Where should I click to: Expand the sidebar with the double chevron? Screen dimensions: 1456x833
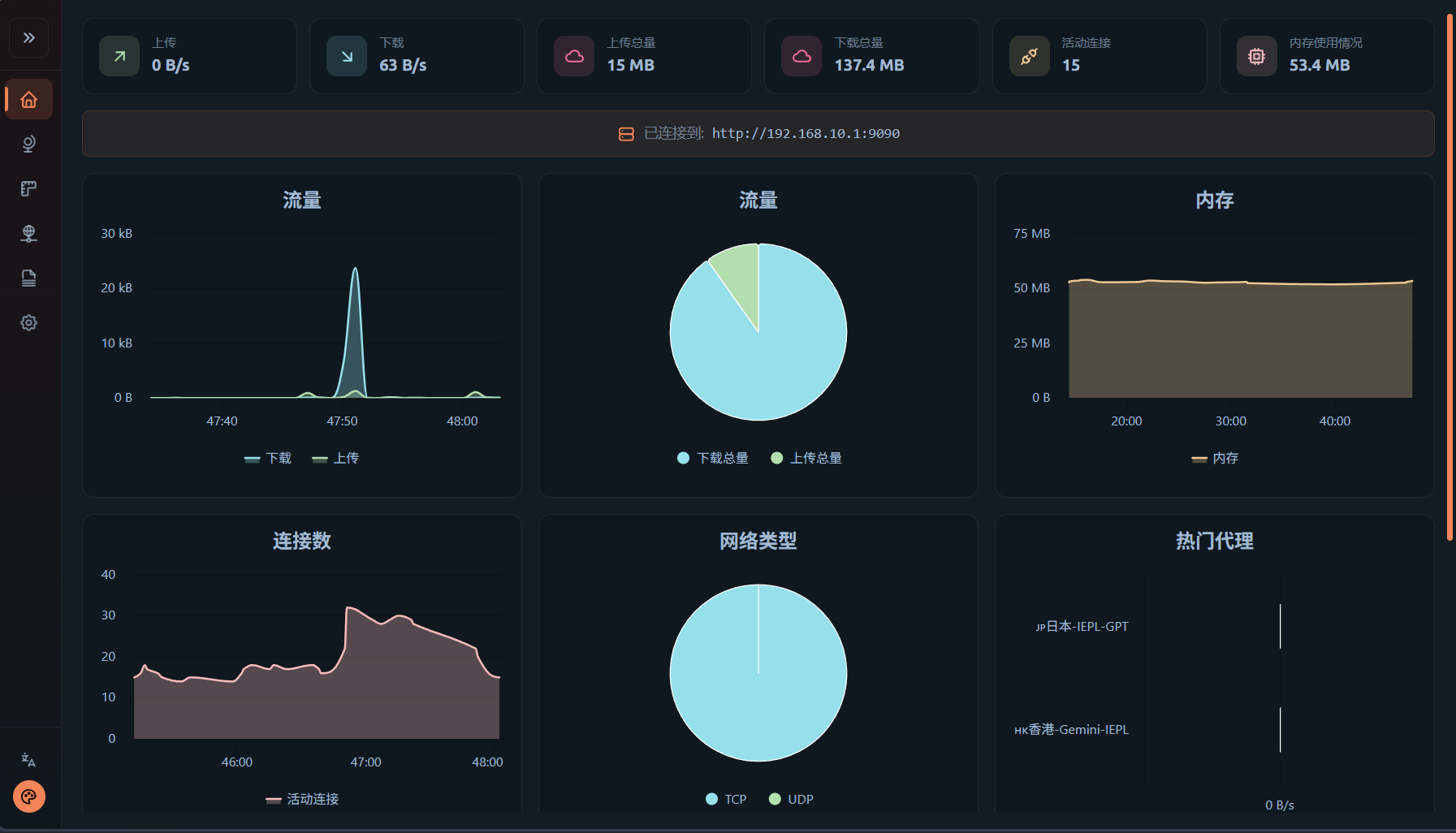click(x=29, y=38)
